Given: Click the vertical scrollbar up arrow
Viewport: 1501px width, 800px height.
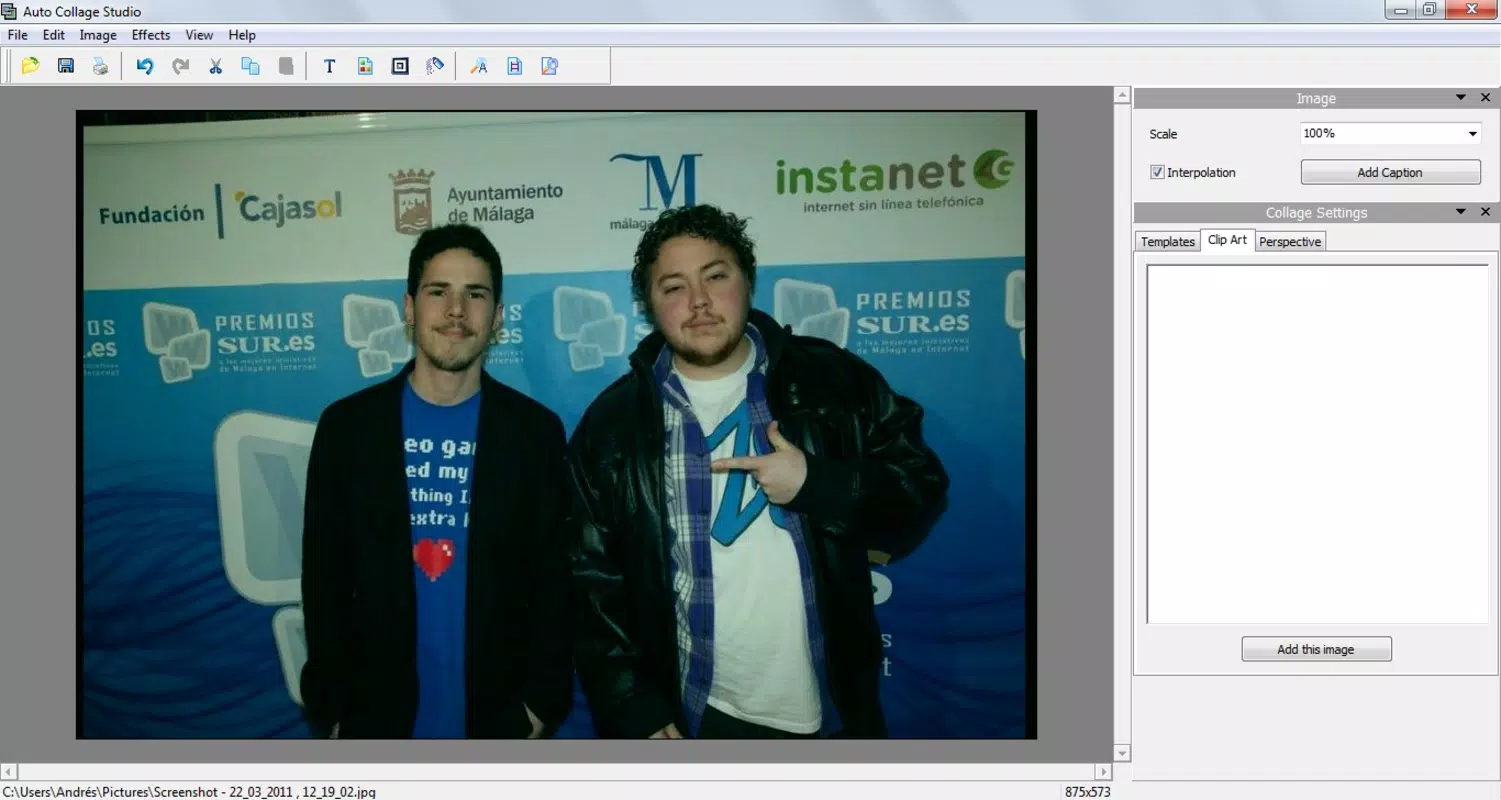Looking at the screenshot, I should pos(1122,96).
